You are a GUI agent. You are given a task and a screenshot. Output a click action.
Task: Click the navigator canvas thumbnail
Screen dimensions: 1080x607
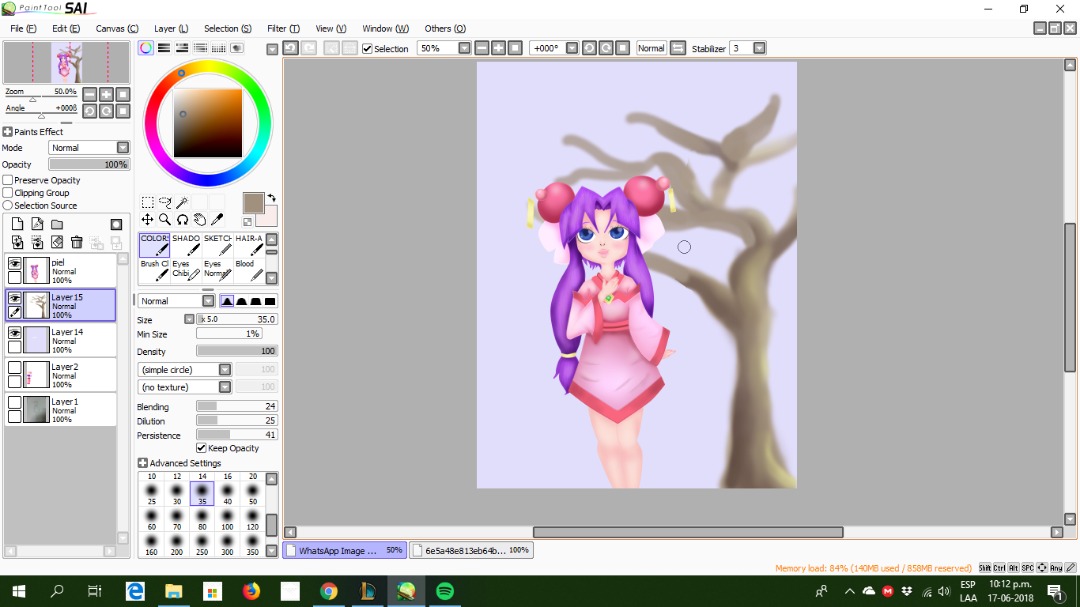66,63
